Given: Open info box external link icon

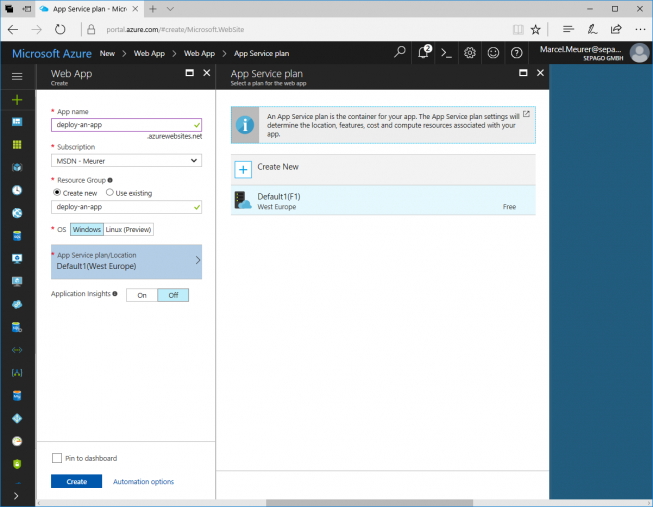Looking at the screenshot, I should pyautogui.click(x=526, y=114).
